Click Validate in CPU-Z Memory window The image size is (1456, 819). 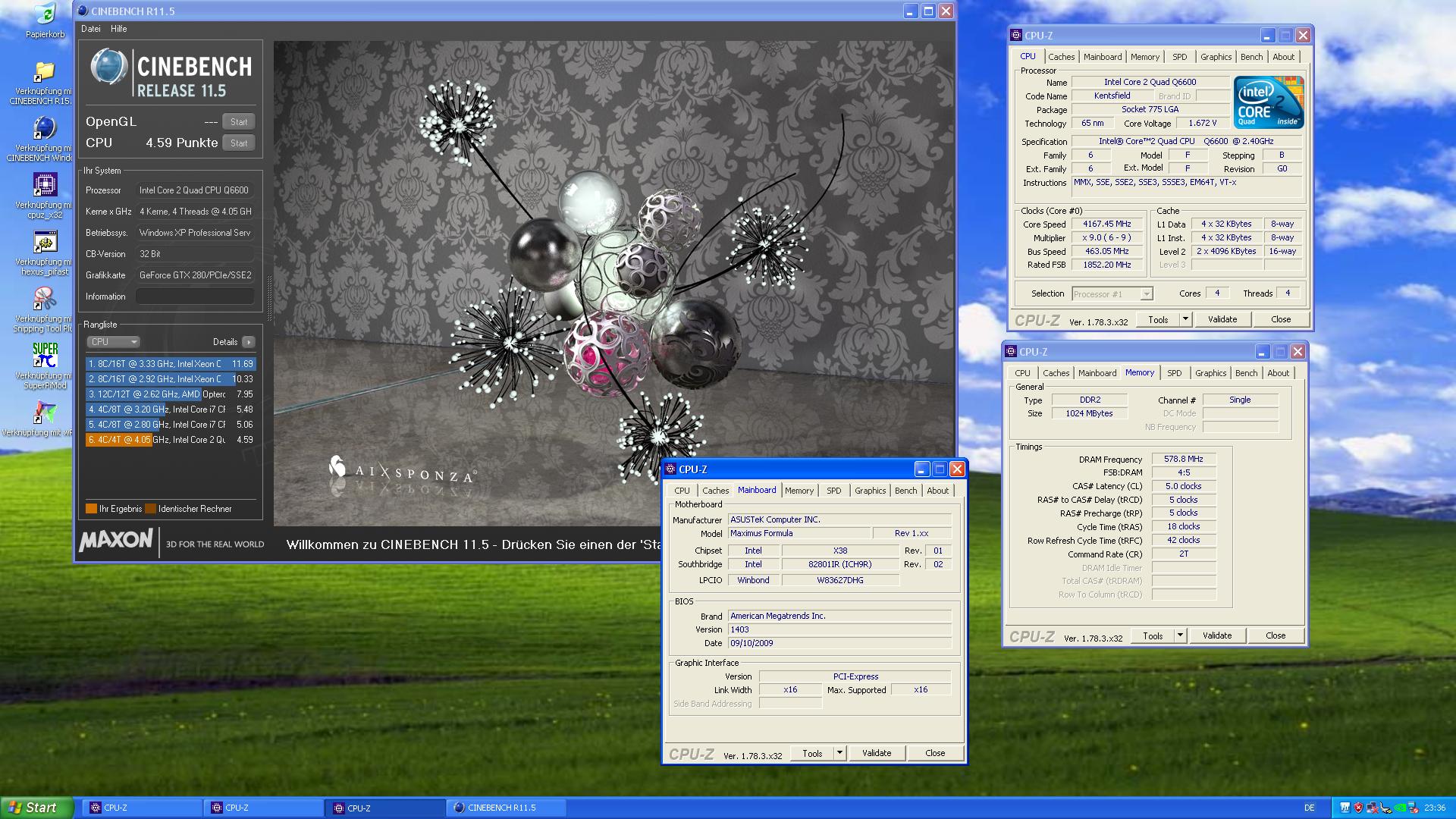pos(1216,635)
